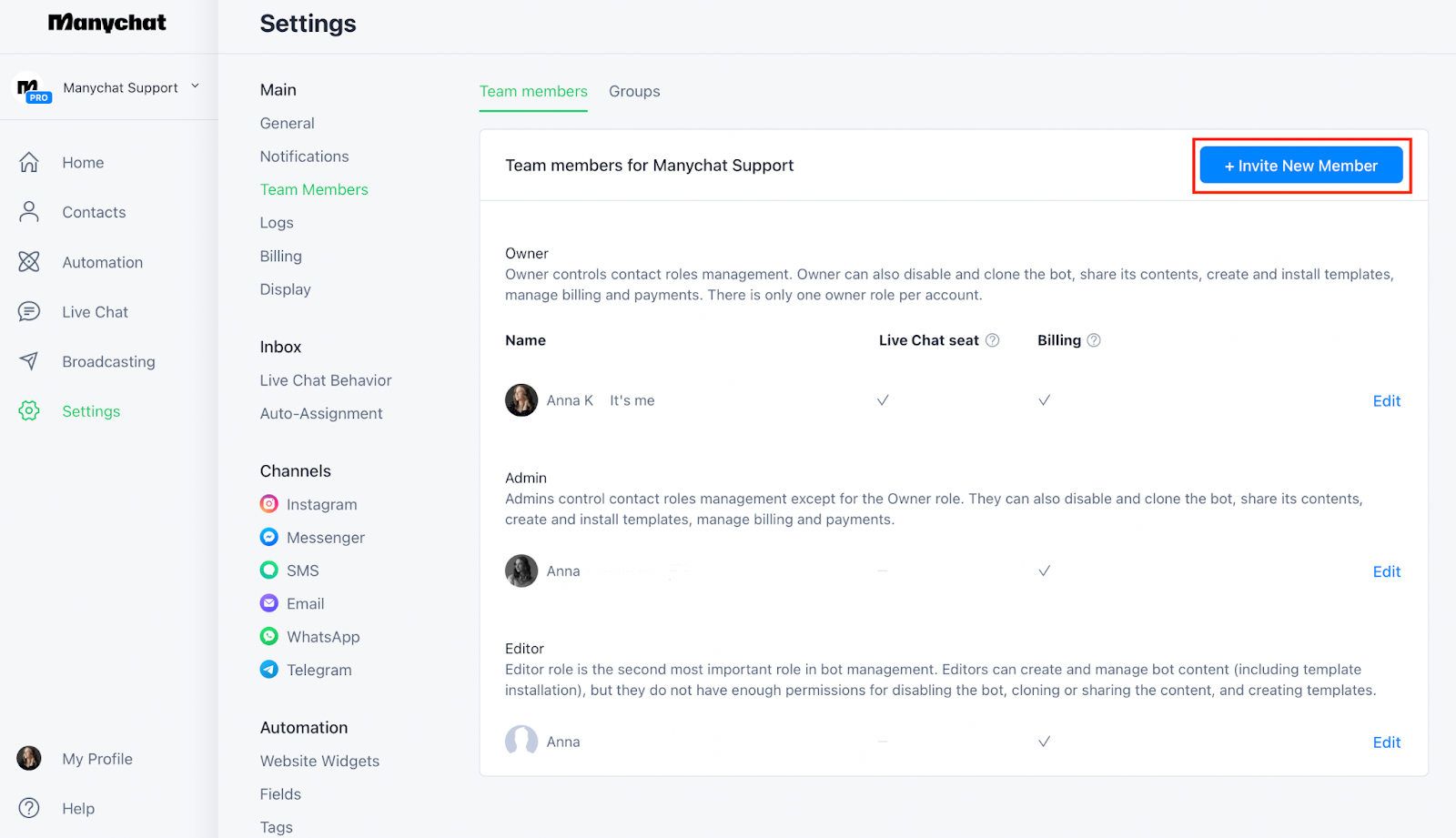
Task: Click the Manychat logo
Action: click(107, 23)
